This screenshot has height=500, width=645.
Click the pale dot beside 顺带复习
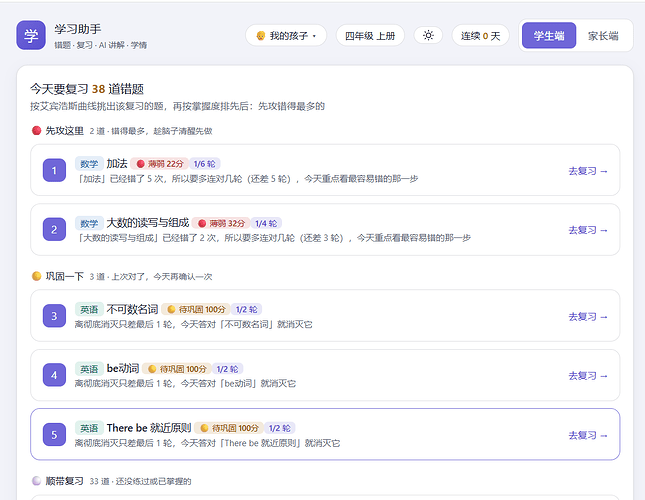[x=37, y=481]
